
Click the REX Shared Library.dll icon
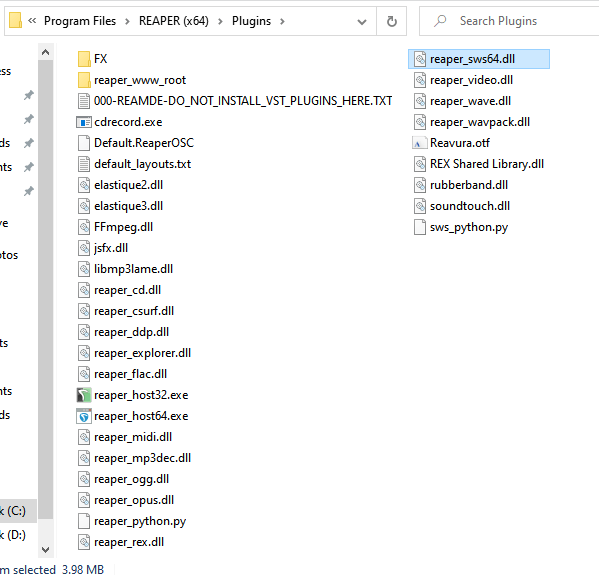(420, 164)
